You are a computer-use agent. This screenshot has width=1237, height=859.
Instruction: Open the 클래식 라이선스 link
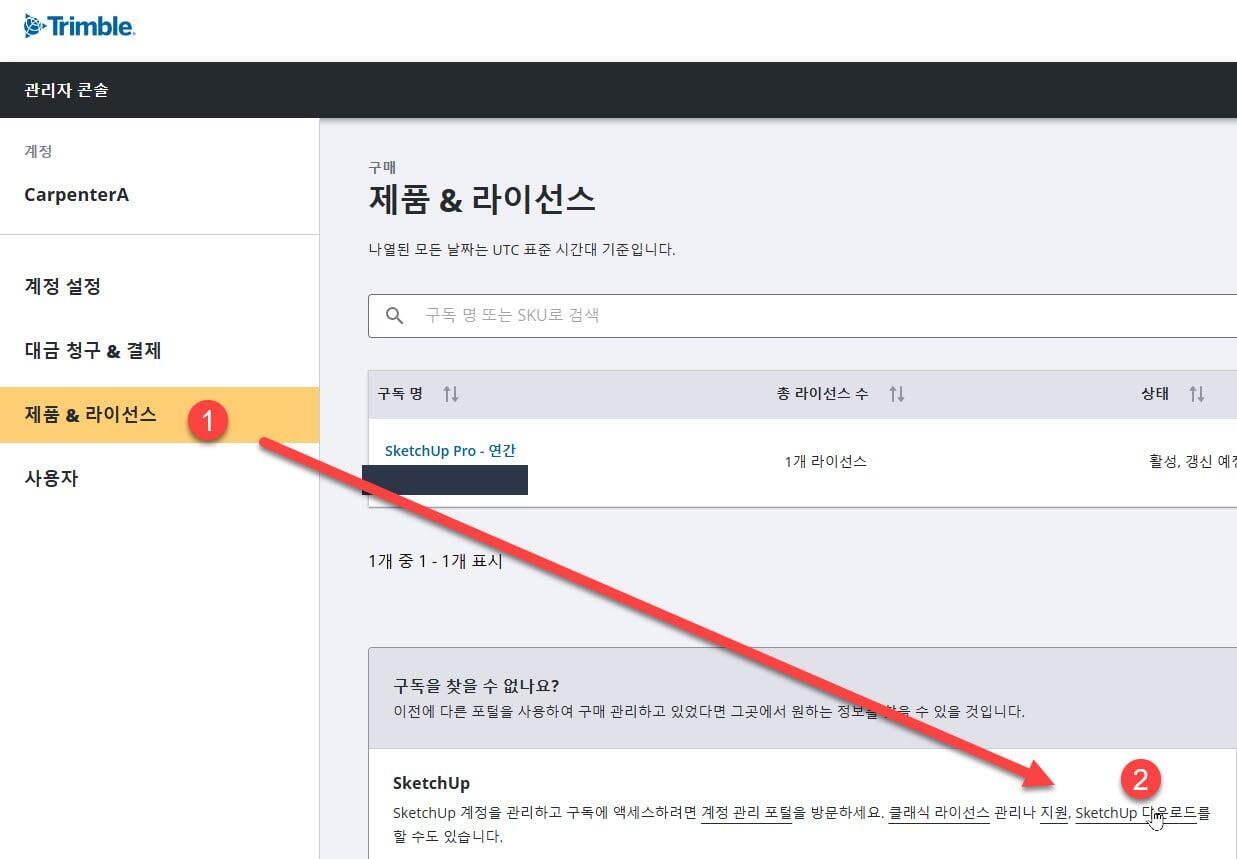(938, 813)
